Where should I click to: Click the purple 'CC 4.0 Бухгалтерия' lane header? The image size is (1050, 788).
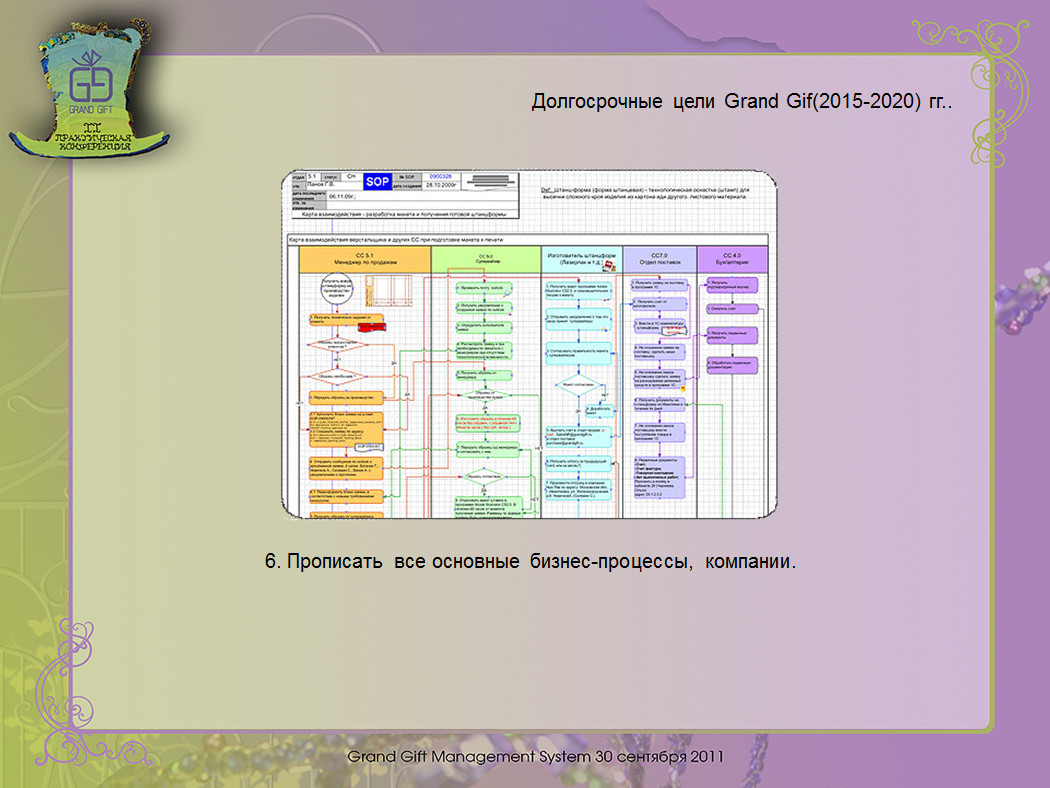pyautogui.click(x=732, y=259)
